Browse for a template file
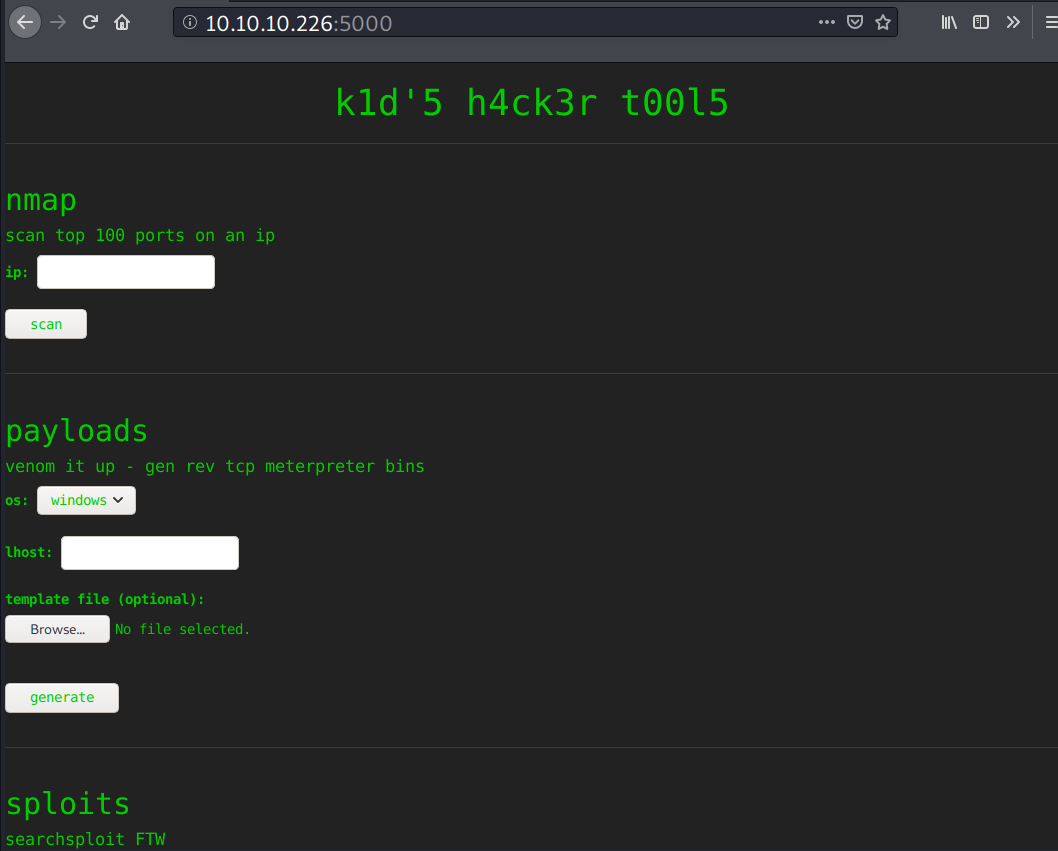Viewport: 1058px width, 851px height. pos(57,629)
